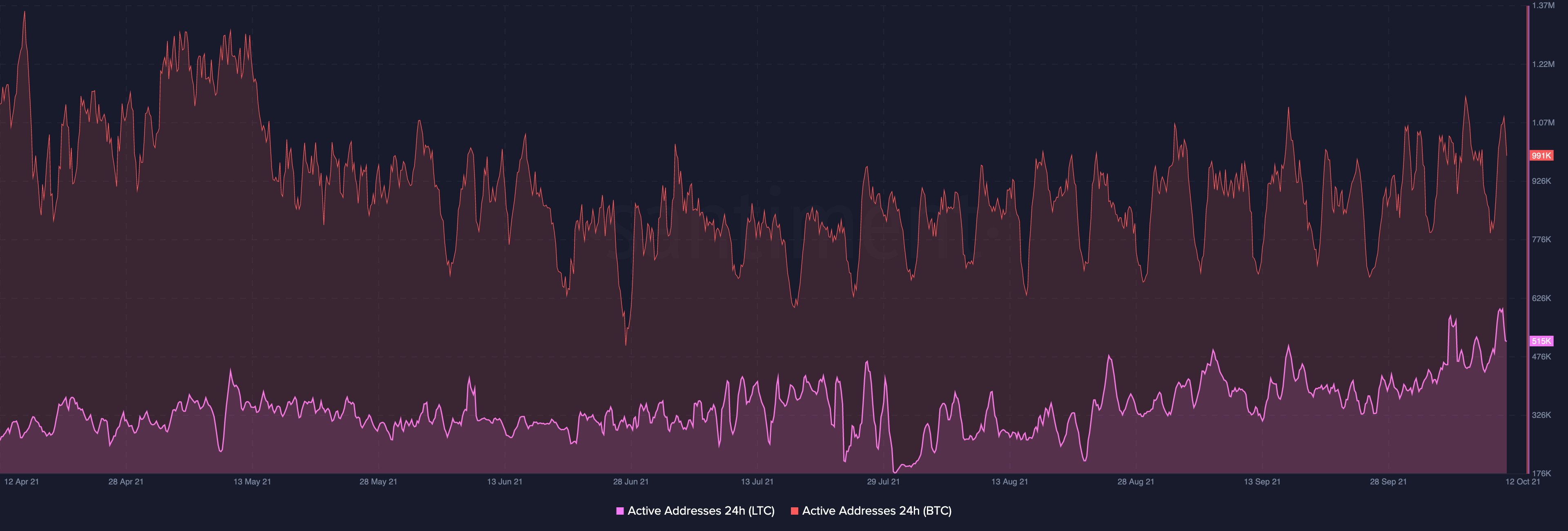Click the 1.37M y-axis label
The image size is (1568, 531).
1543,5
